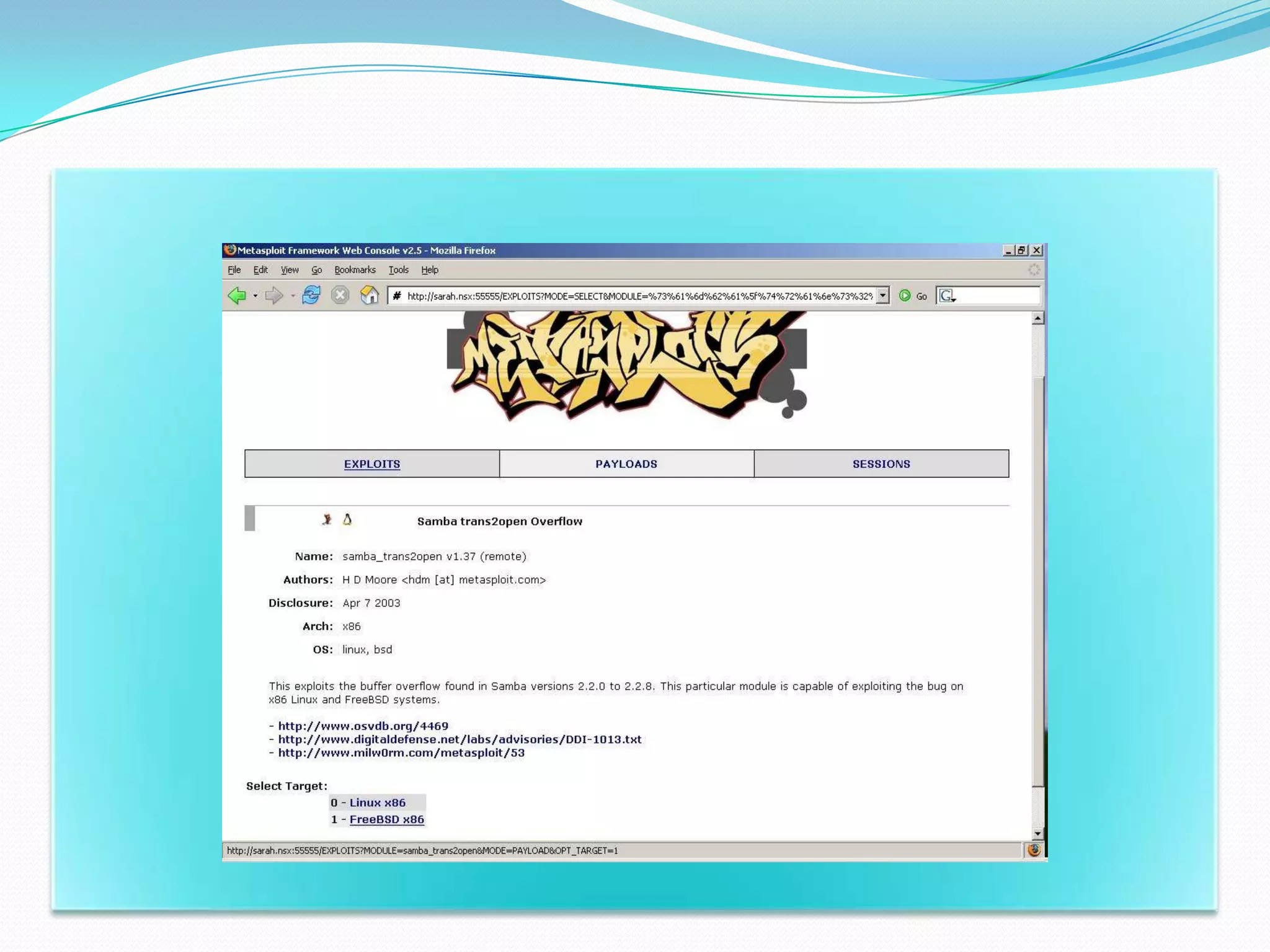Click the Stop loading icon
This screenshot has height=952, width=1270.
coord(340,296)
